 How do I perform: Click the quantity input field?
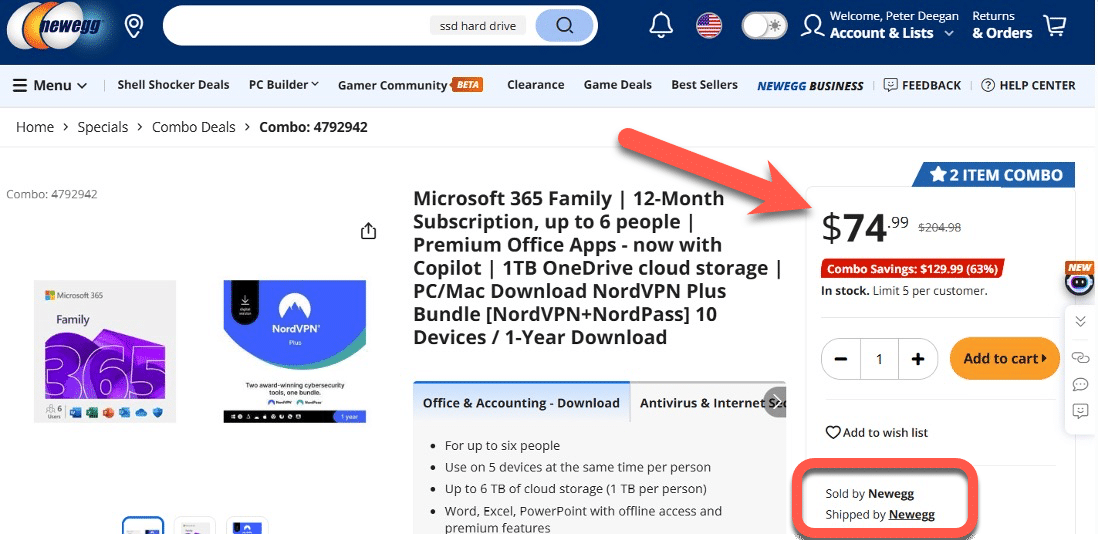click(880, 359)
